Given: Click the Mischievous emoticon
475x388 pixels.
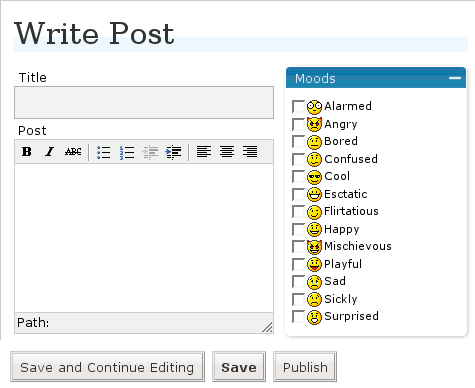Looking at the screenshot, I should (314, 247).
